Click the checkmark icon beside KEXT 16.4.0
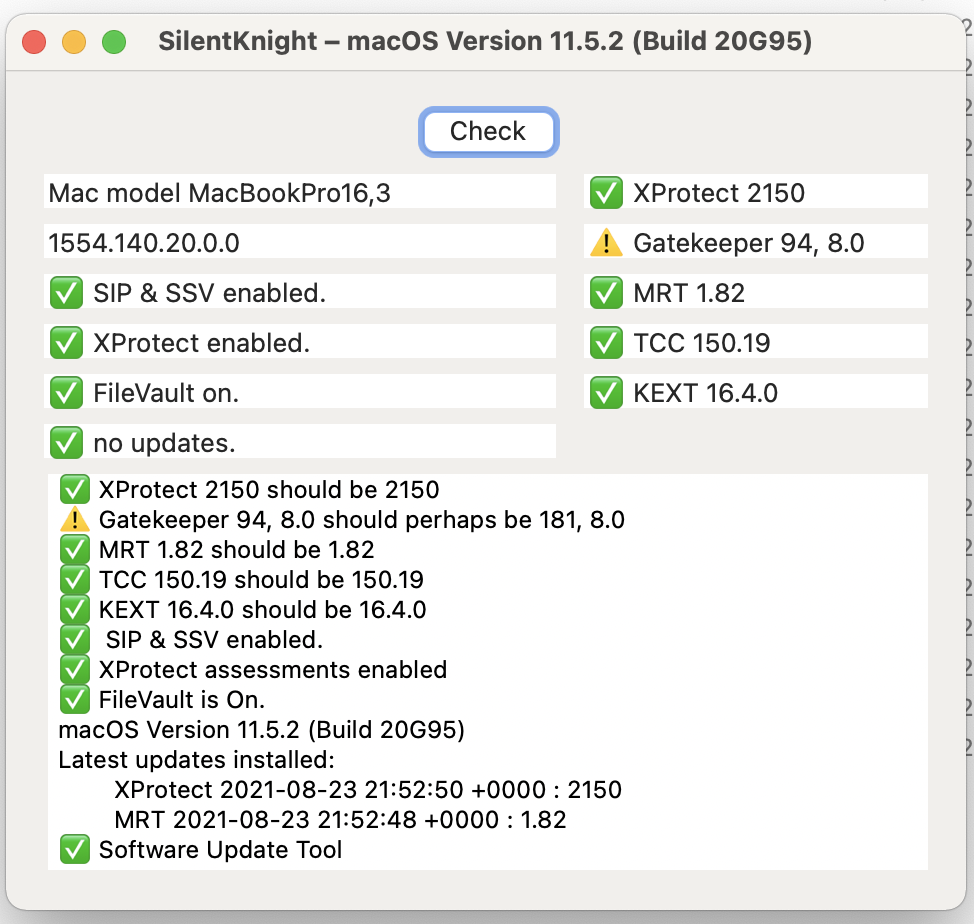 click(x=606, y=393)
